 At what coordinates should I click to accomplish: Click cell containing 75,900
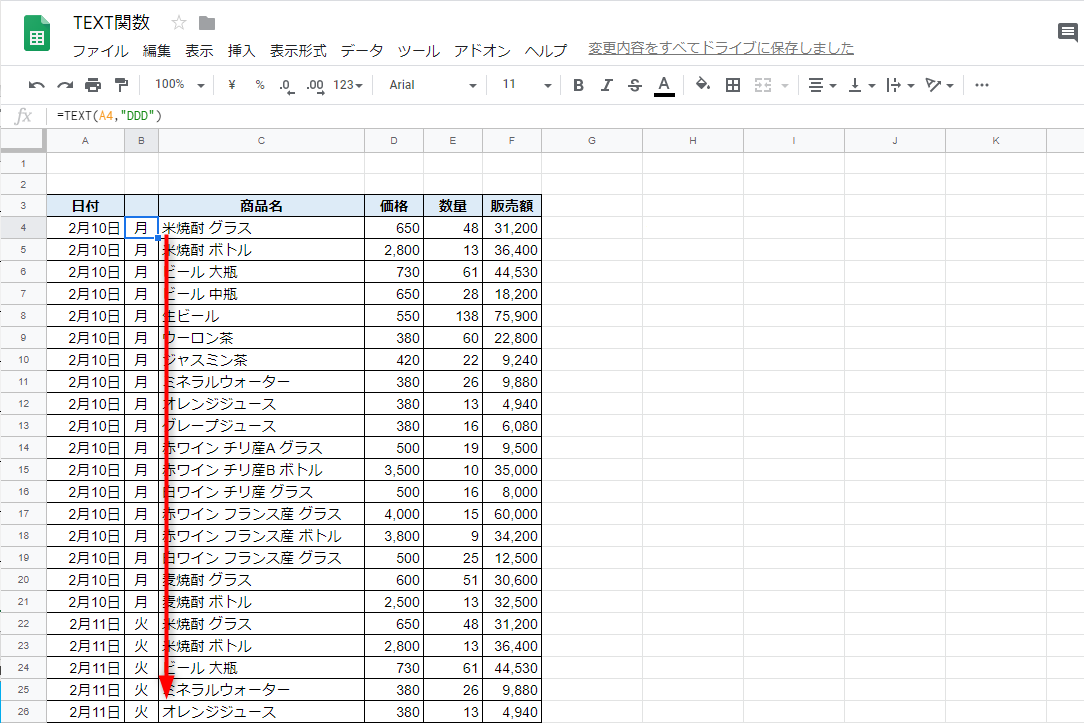click(512, 316)
